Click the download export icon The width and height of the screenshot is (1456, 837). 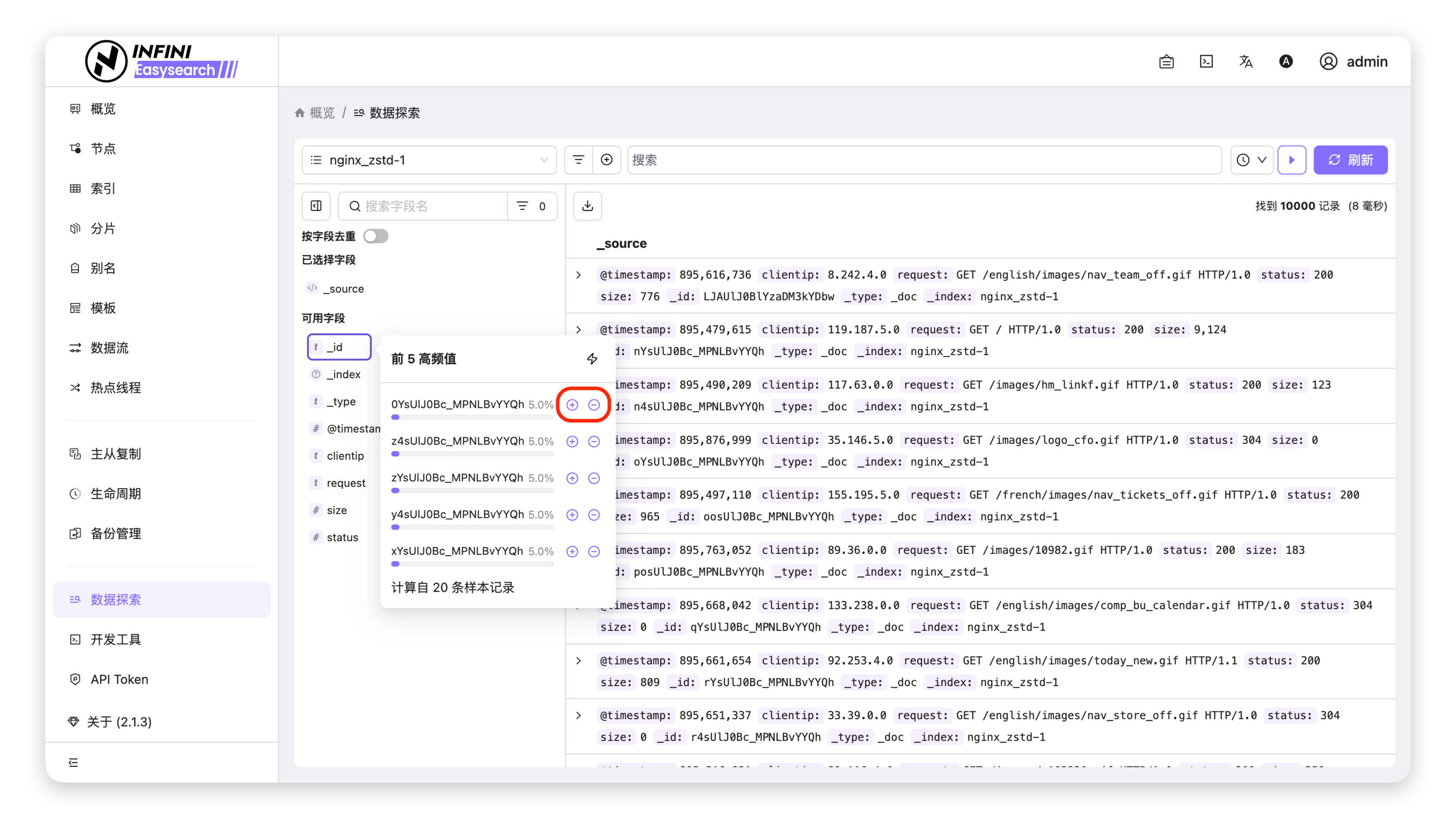click(587, 206)
